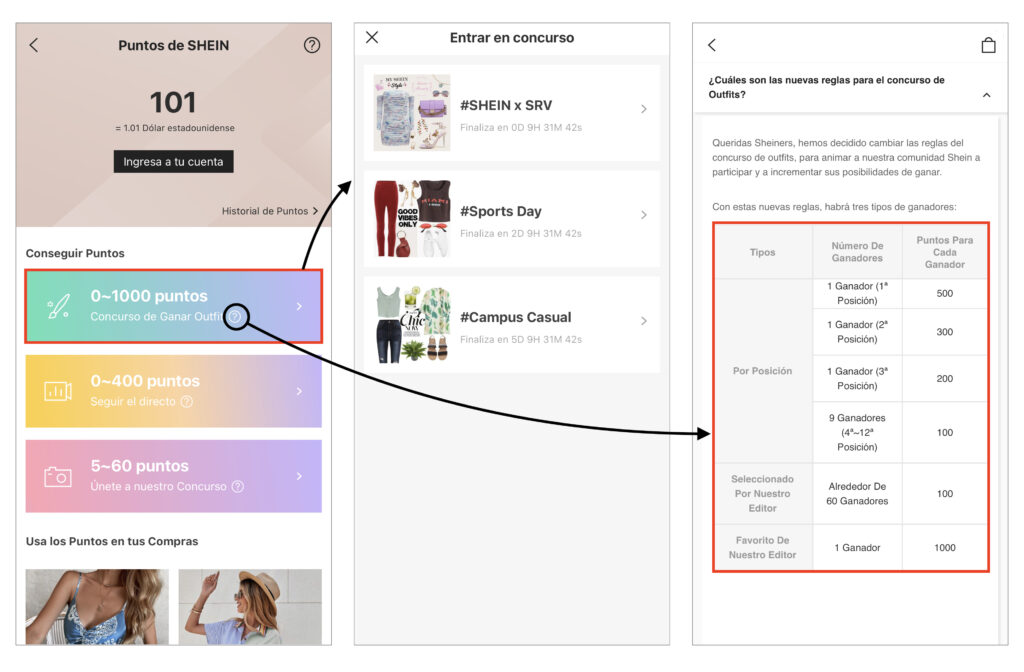Viewport: 1024px width, 672px height.
Task: Click 'Finaliza en 5D 9H 31M 42s' countdown
Action: (520, 340)
